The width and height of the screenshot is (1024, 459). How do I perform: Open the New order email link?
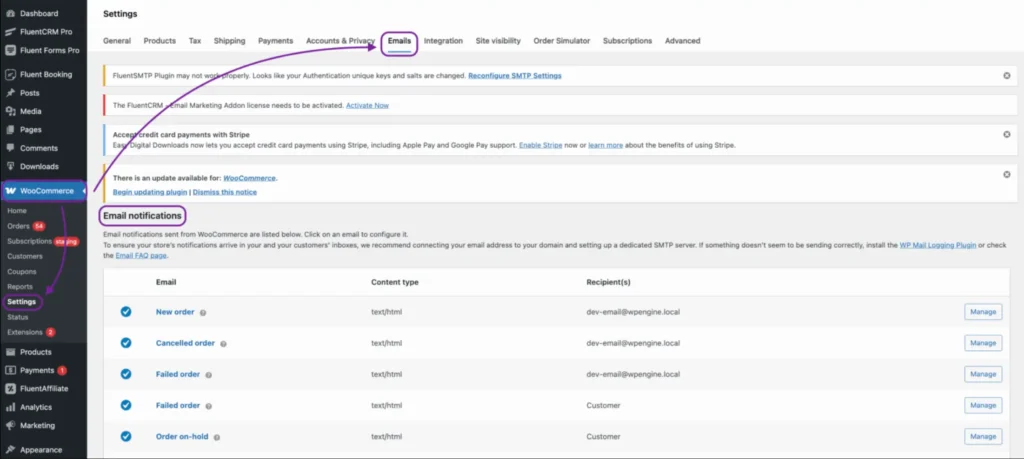pyautogui.click(x=175, y=312)
